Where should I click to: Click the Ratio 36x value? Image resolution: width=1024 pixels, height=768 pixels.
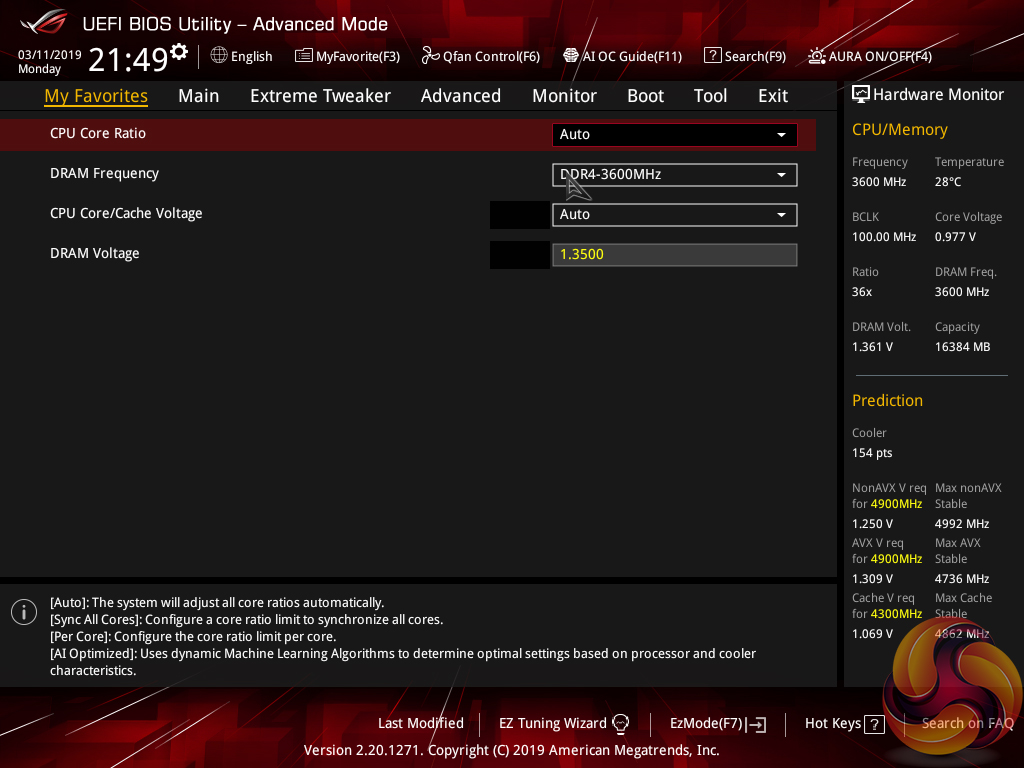click(861, 292)
